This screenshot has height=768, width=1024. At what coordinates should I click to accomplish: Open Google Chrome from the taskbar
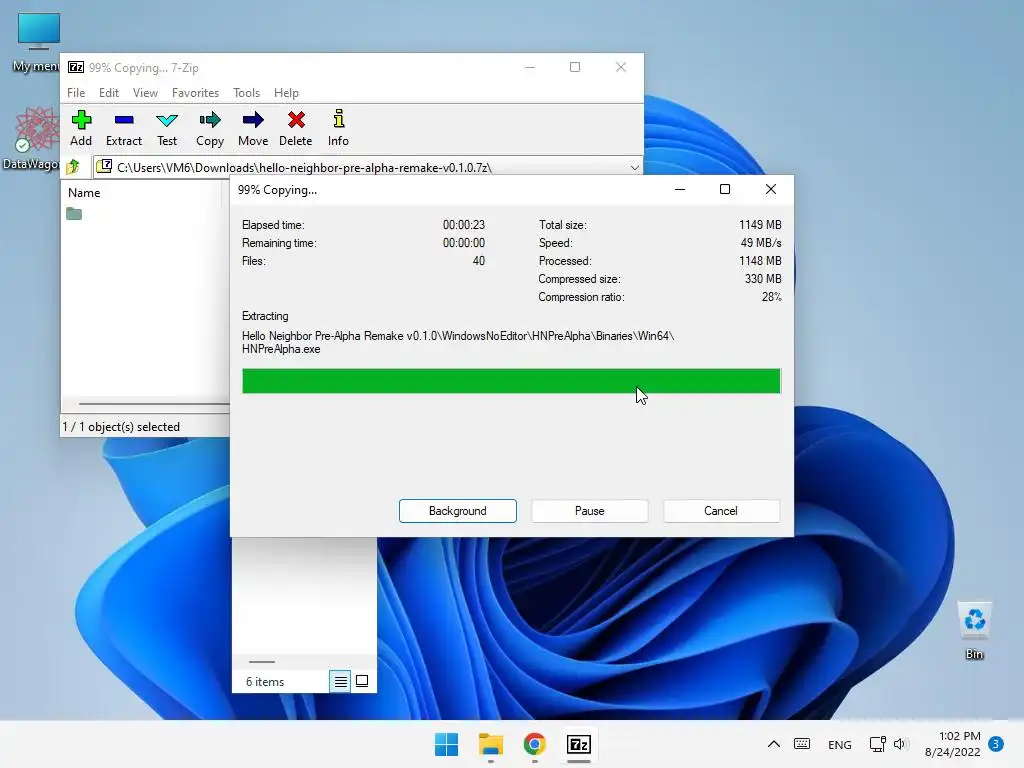[534, 744]
